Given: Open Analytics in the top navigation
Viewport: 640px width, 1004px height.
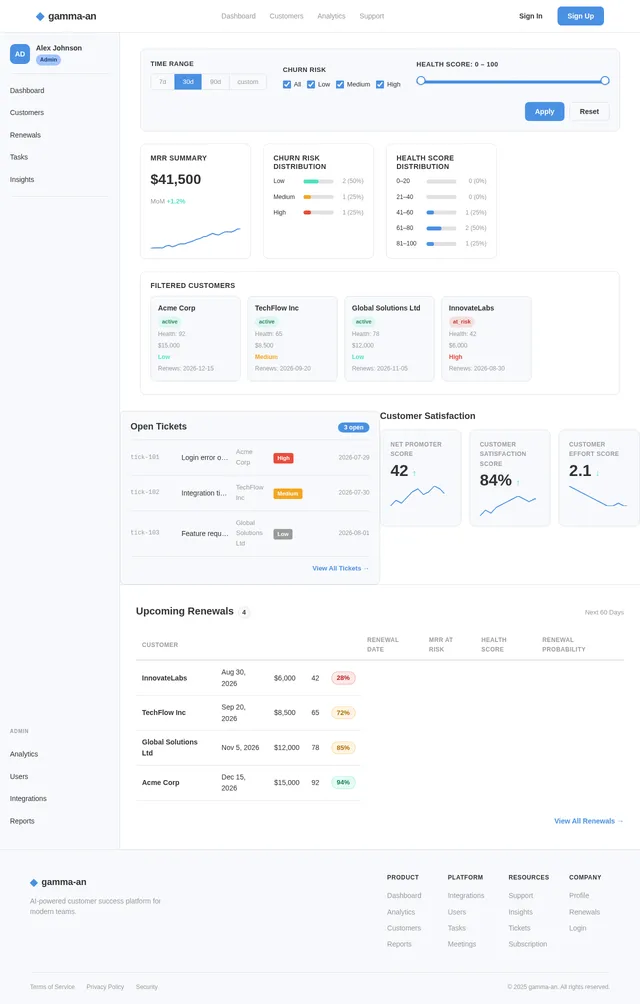Looking at the screenshot, I should coord(332,16).
